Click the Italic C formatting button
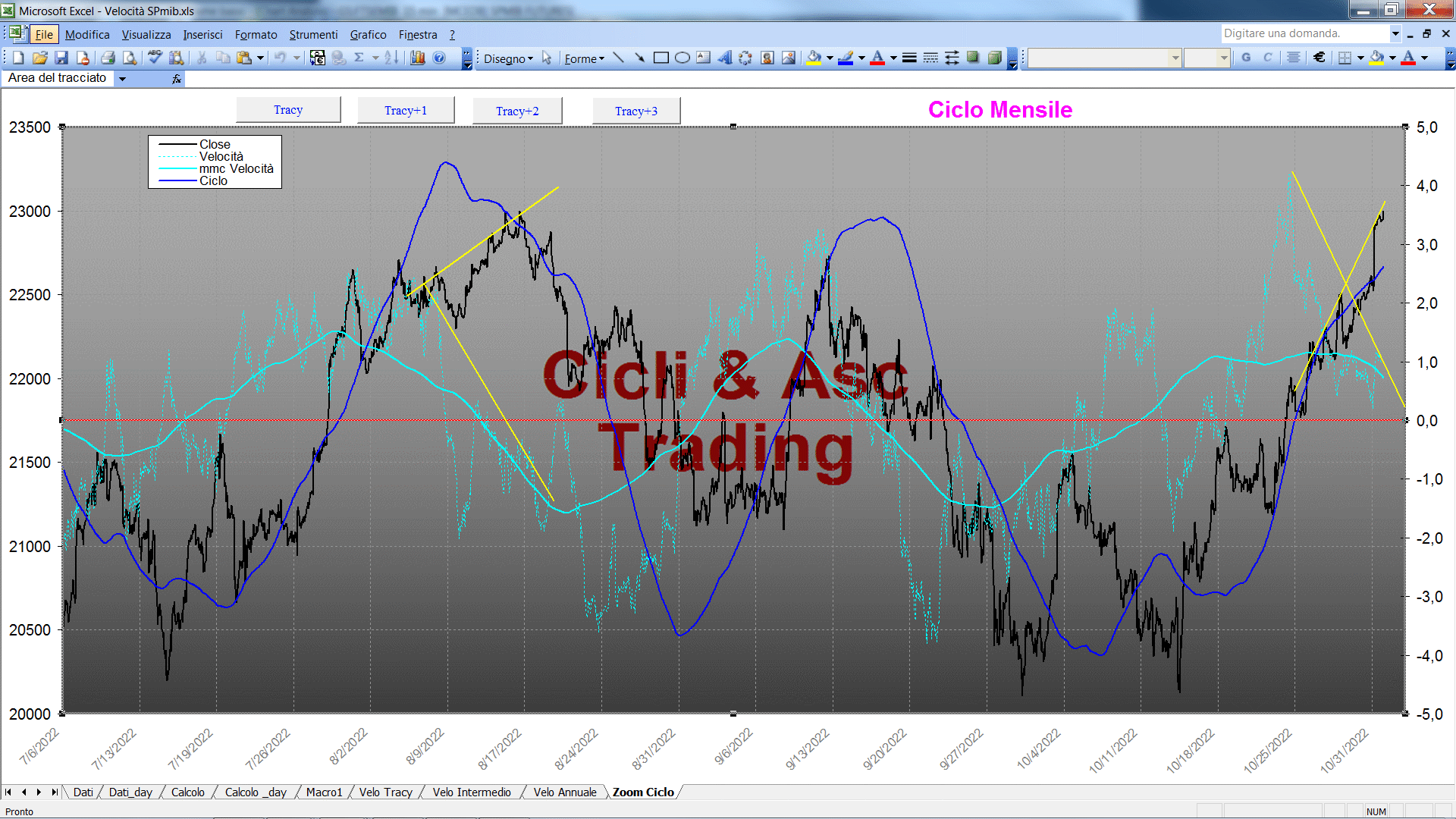The width and height of the screenshot is (1456, 819). [x=1267, y=58]
